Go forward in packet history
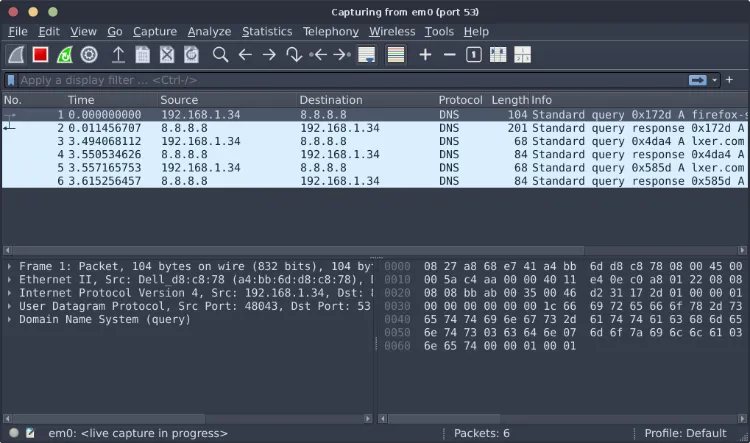Screen dimensions: 750x443 (269, 55)
